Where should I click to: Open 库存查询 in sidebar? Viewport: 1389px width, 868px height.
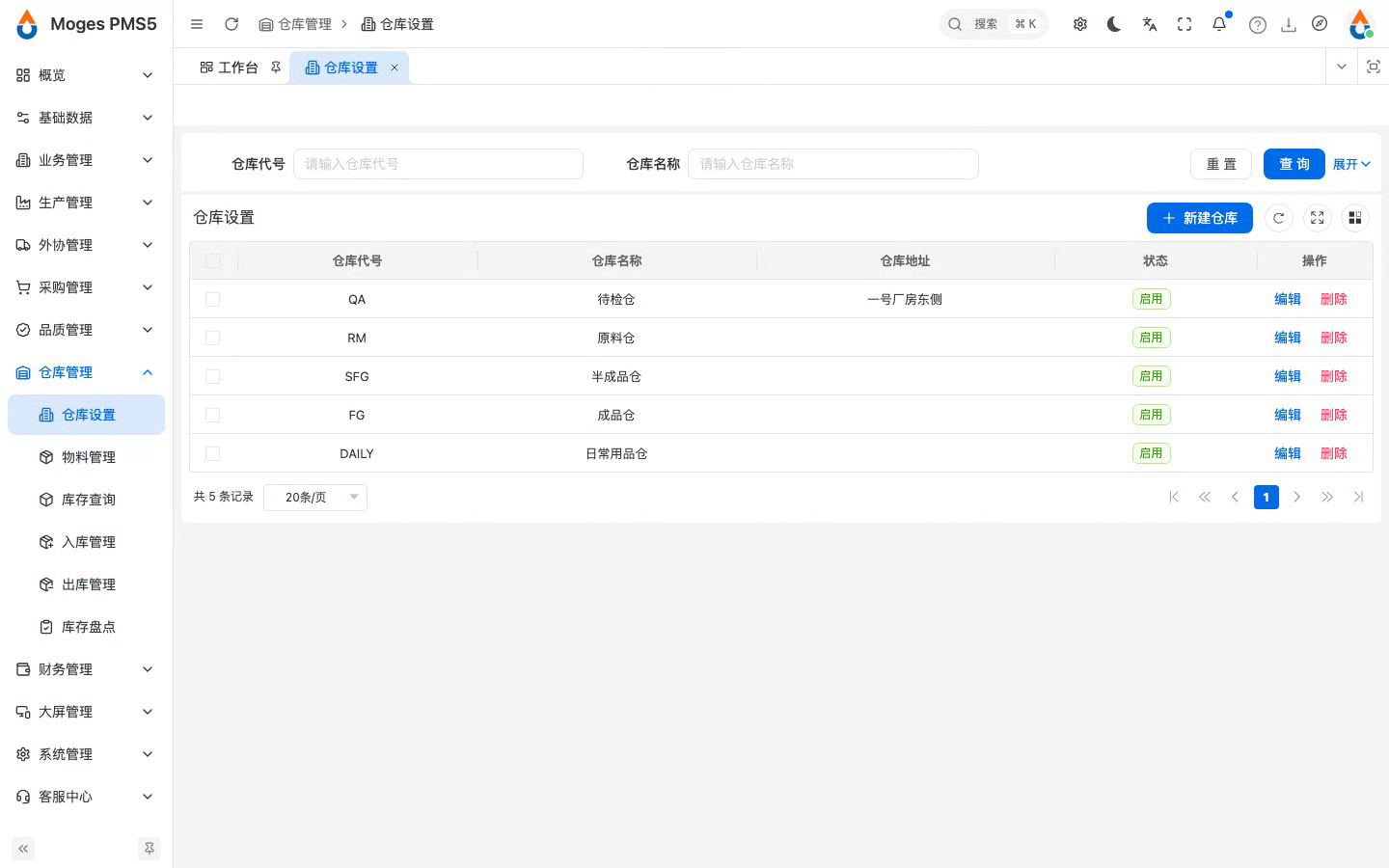tap(86, 500)
